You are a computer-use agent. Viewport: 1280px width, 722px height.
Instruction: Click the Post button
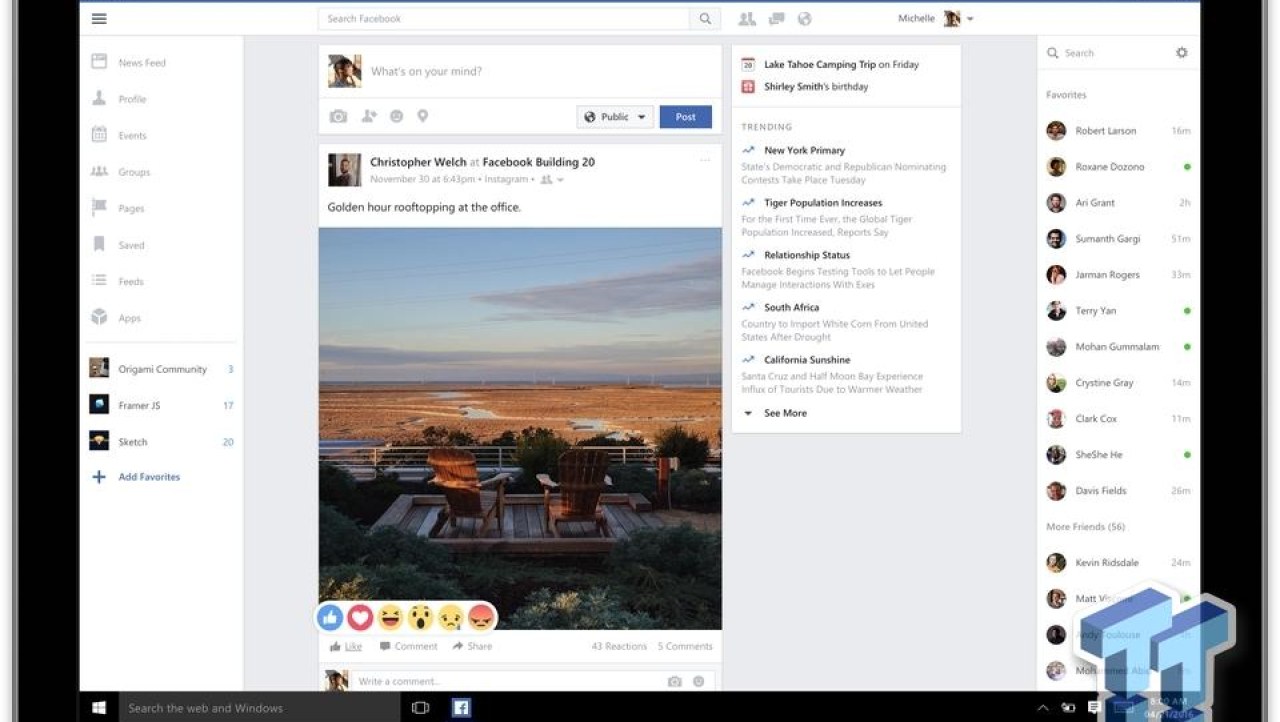pyautogui.click(x=686, y=117)
